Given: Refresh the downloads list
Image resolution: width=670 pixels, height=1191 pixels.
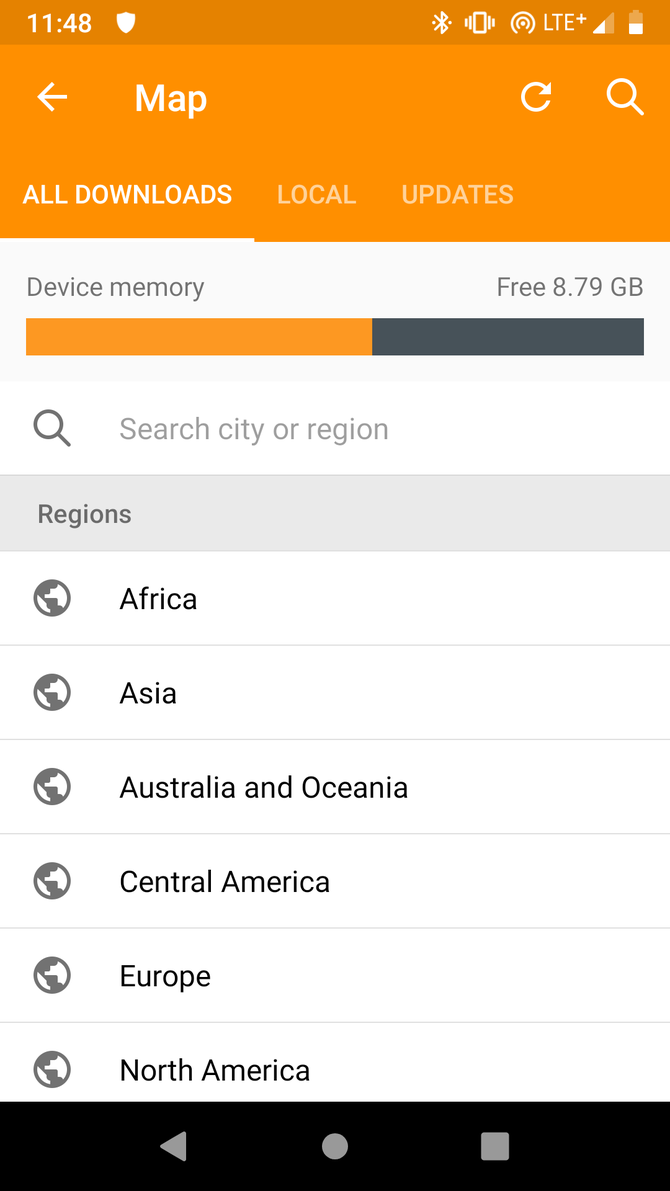Looking at the screenshot, I should point(536,97).
